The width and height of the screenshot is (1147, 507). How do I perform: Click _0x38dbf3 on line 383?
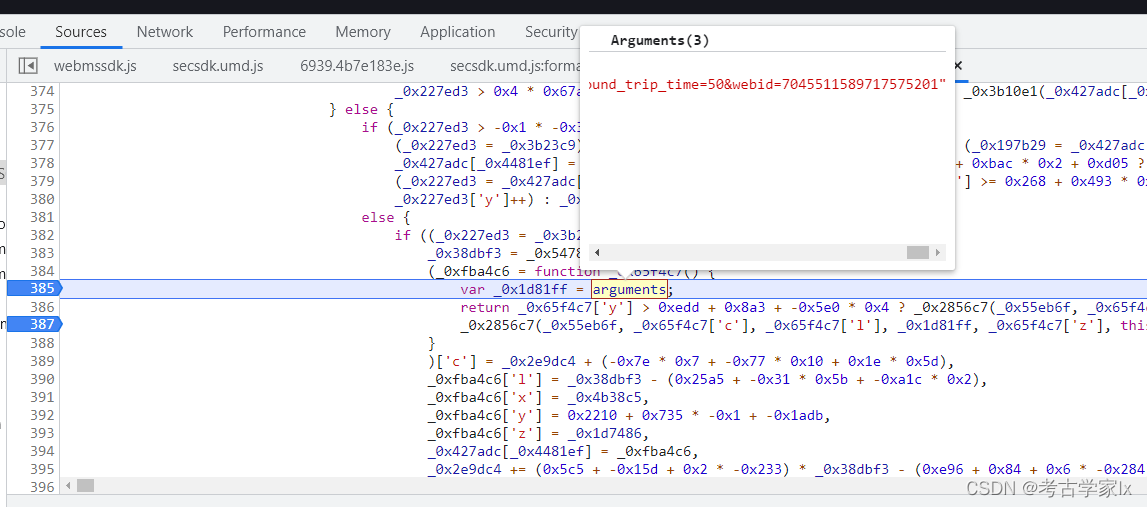[465, 252]
